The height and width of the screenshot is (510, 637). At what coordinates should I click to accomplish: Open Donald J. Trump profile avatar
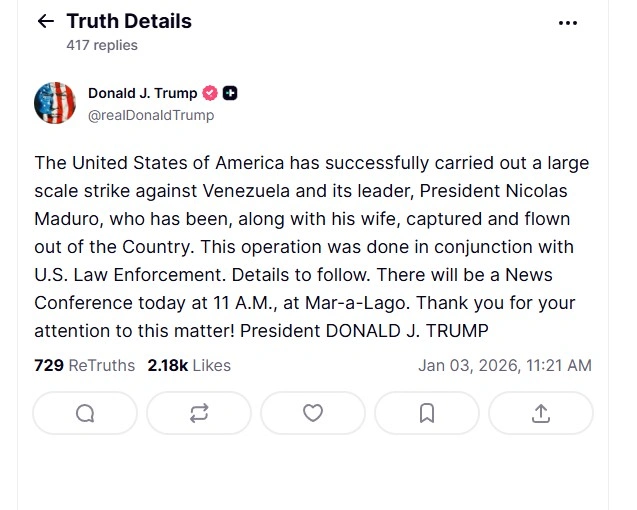55,103
